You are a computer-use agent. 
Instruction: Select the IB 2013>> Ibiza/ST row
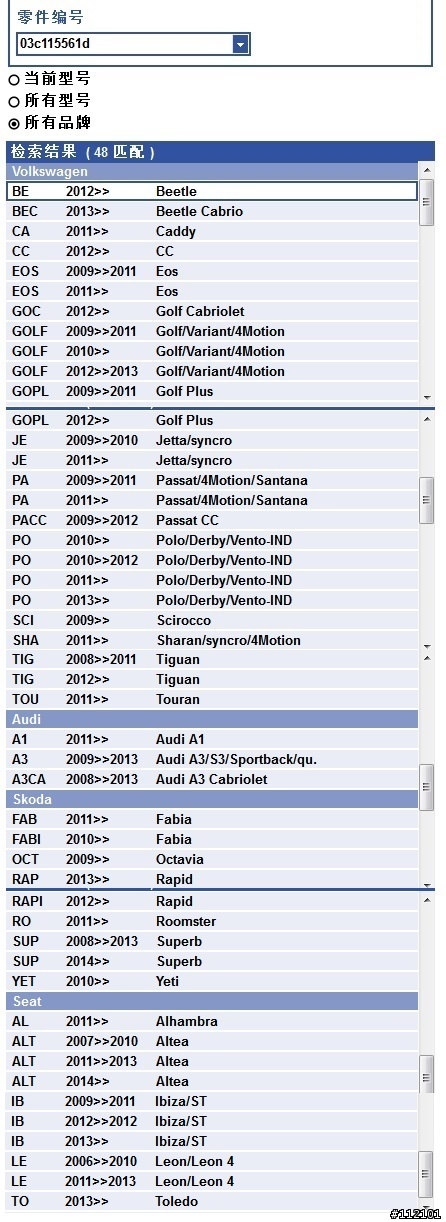click(x=212, y=1141)
